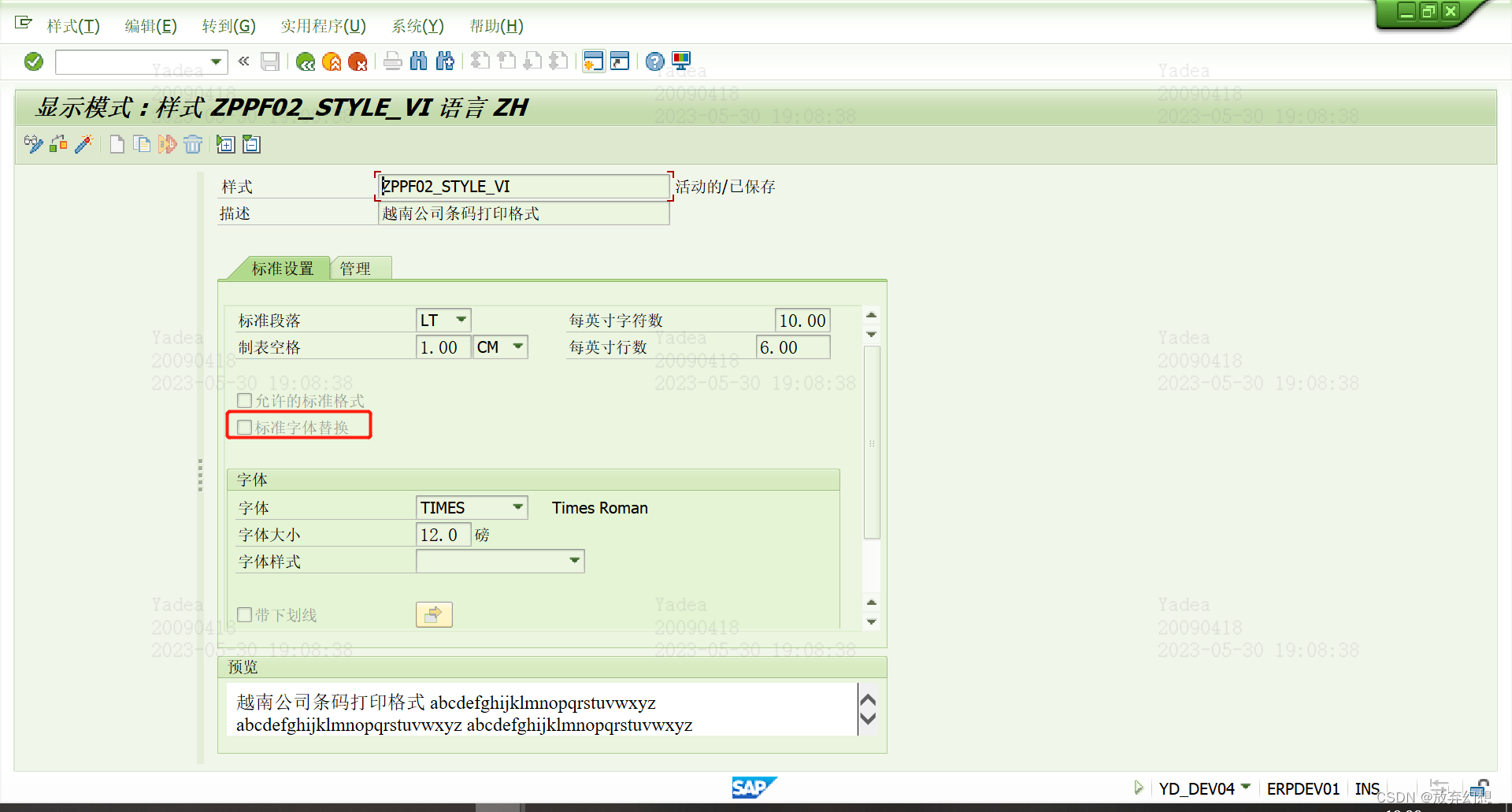Click the 每英寸行数 6.00 field

[793, 347]
